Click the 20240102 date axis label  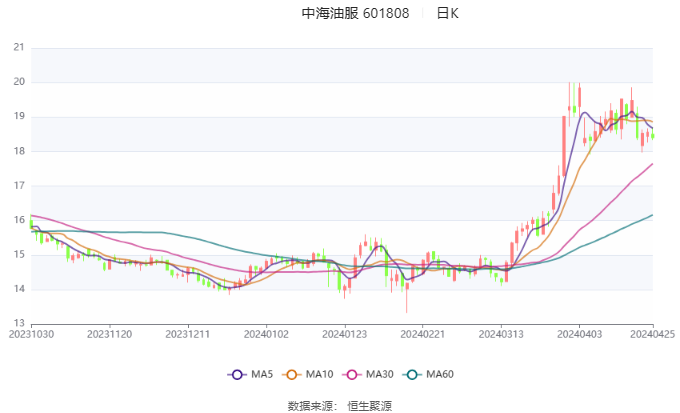[266, 334]
